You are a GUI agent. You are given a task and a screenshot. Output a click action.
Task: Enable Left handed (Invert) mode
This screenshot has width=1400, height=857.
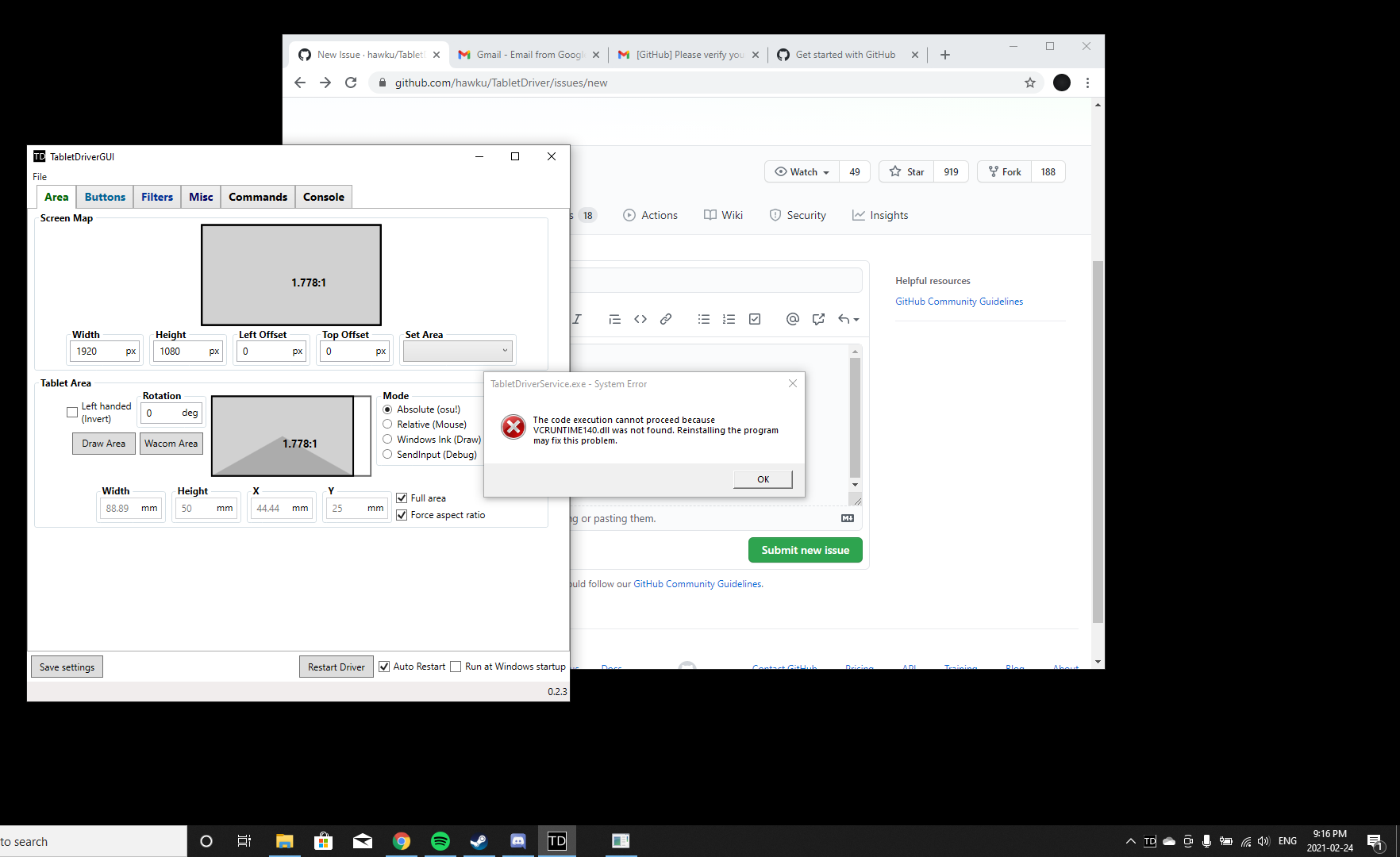(71, 413)
